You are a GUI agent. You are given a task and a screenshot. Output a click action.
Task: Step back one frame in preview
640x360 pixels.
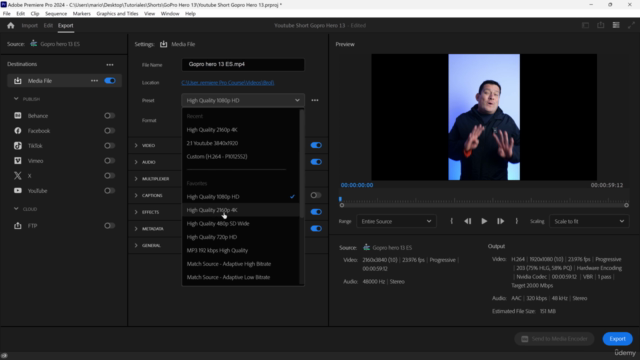(x=468, y=221)
